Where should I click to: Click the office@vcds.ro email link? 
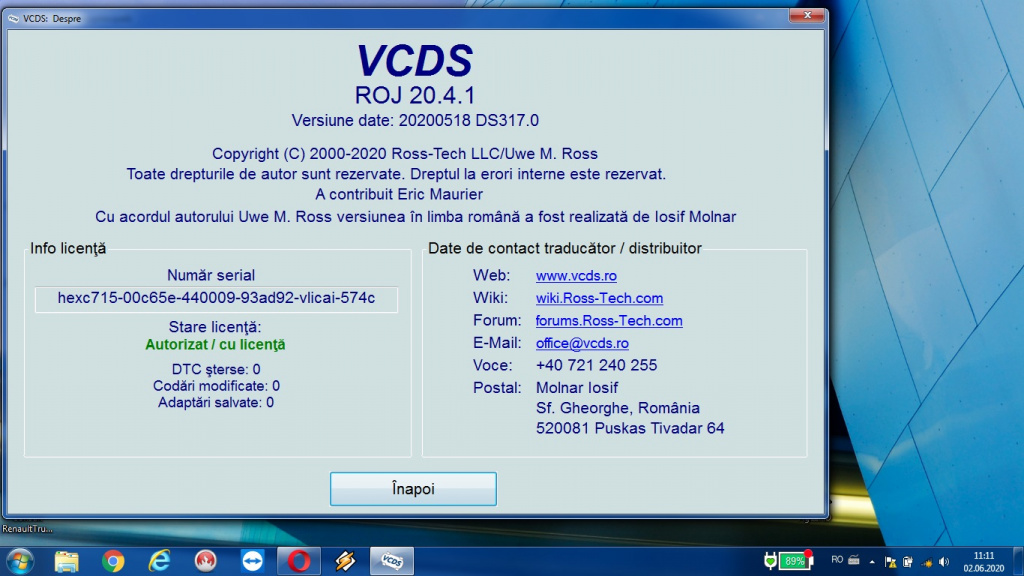(582, 343)
